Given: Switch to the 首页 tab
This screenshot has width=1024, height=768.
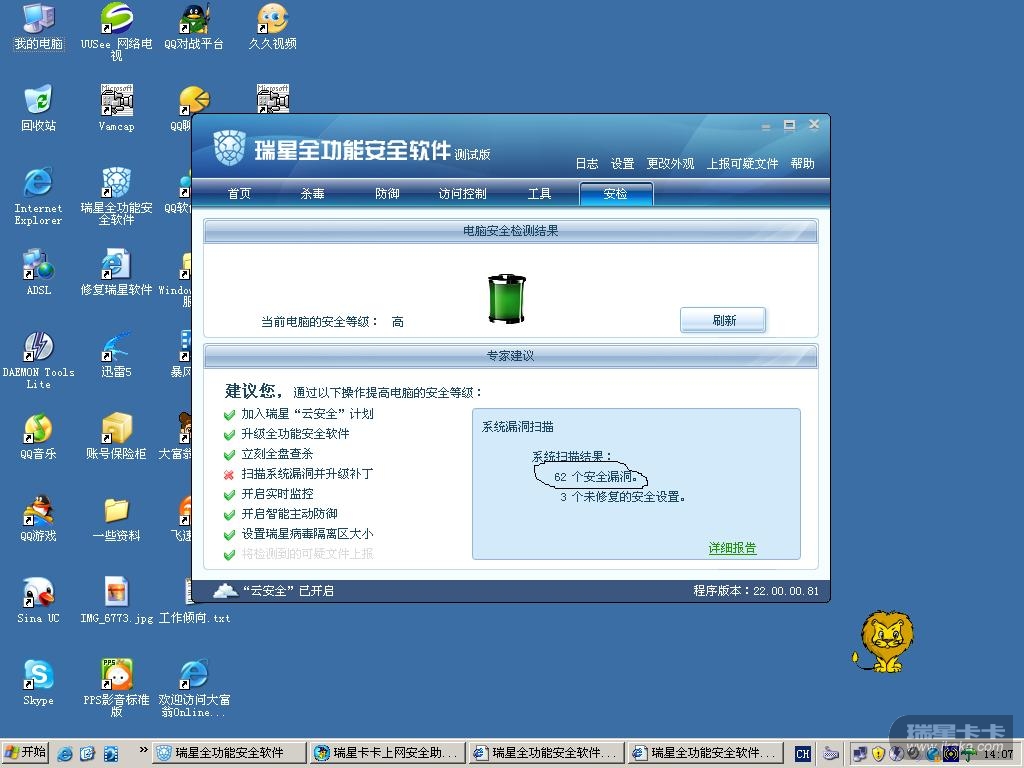Looking at the screenshot, I should (239, 194).
